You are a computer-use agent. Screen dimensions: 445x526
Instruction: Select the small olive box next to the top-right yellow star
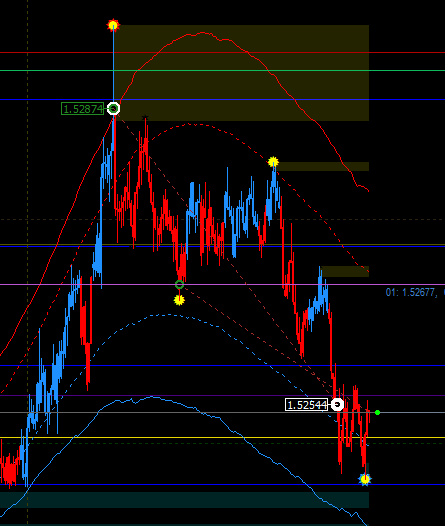[x=324, y=166]
